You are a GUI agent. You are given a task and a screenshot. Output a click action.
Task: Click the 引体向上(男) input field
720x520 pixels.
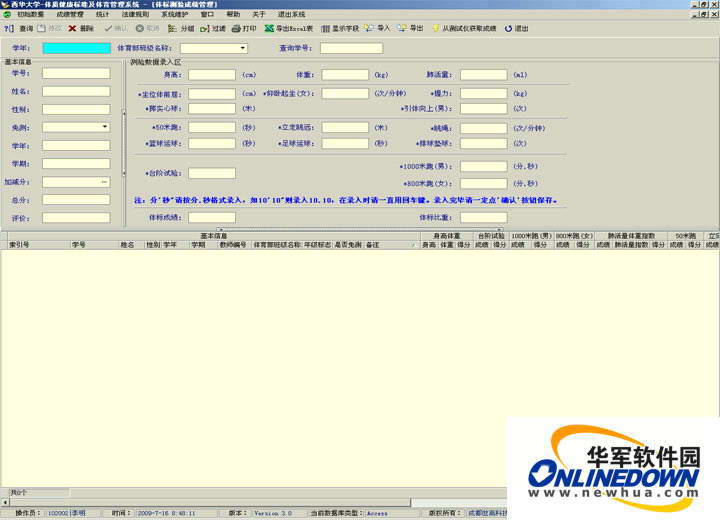pos(484,109)
